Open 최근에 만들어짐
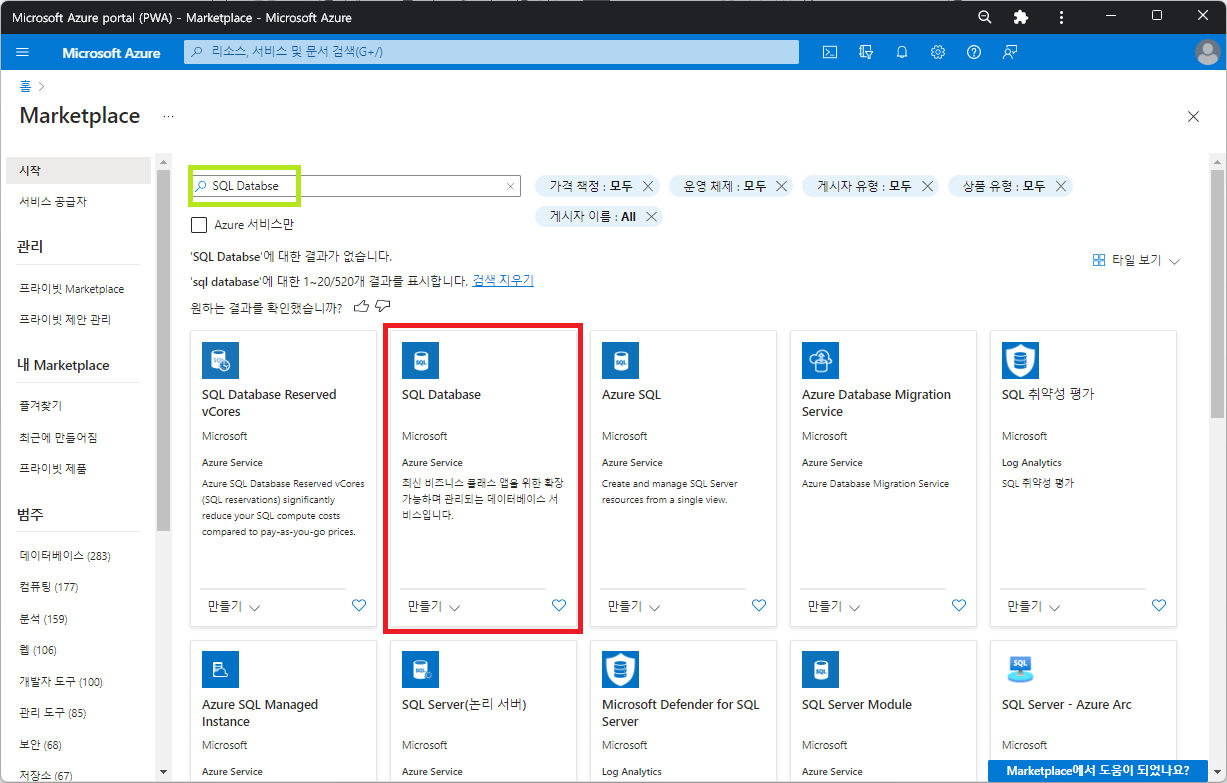 pos(58,437)
